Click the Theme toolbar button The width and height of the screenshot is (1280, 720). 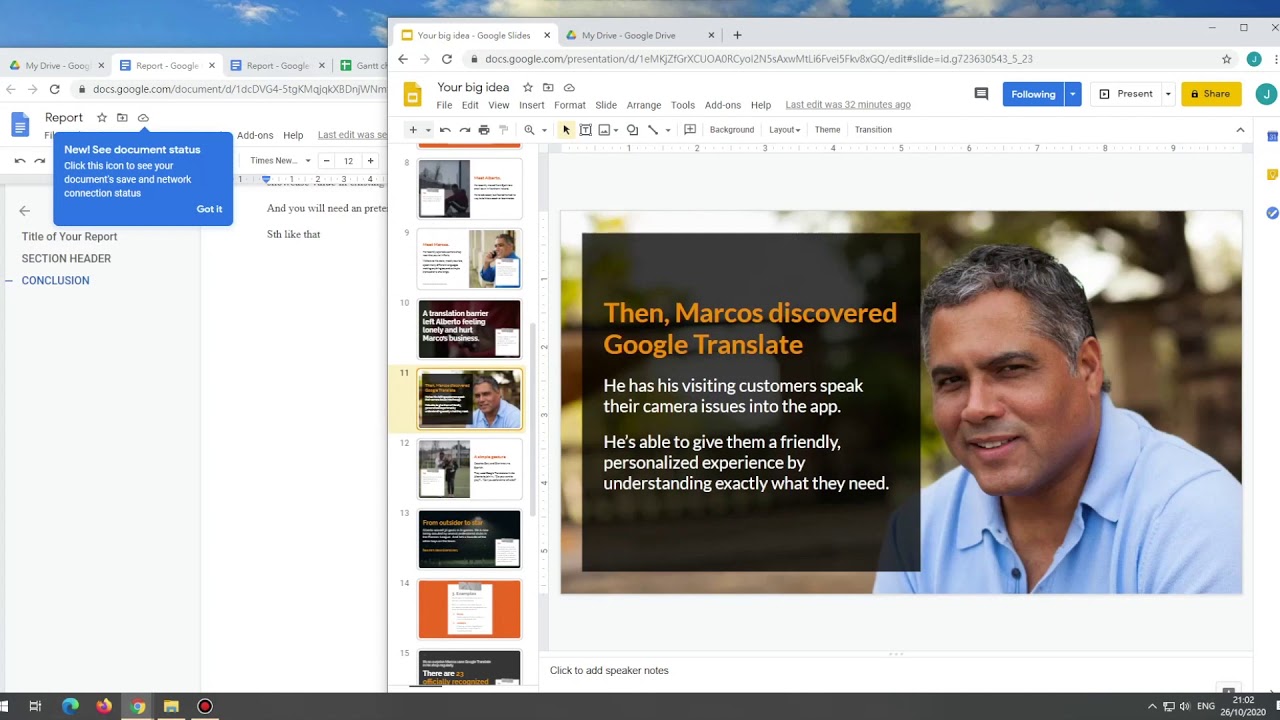(x=827, y=130)
